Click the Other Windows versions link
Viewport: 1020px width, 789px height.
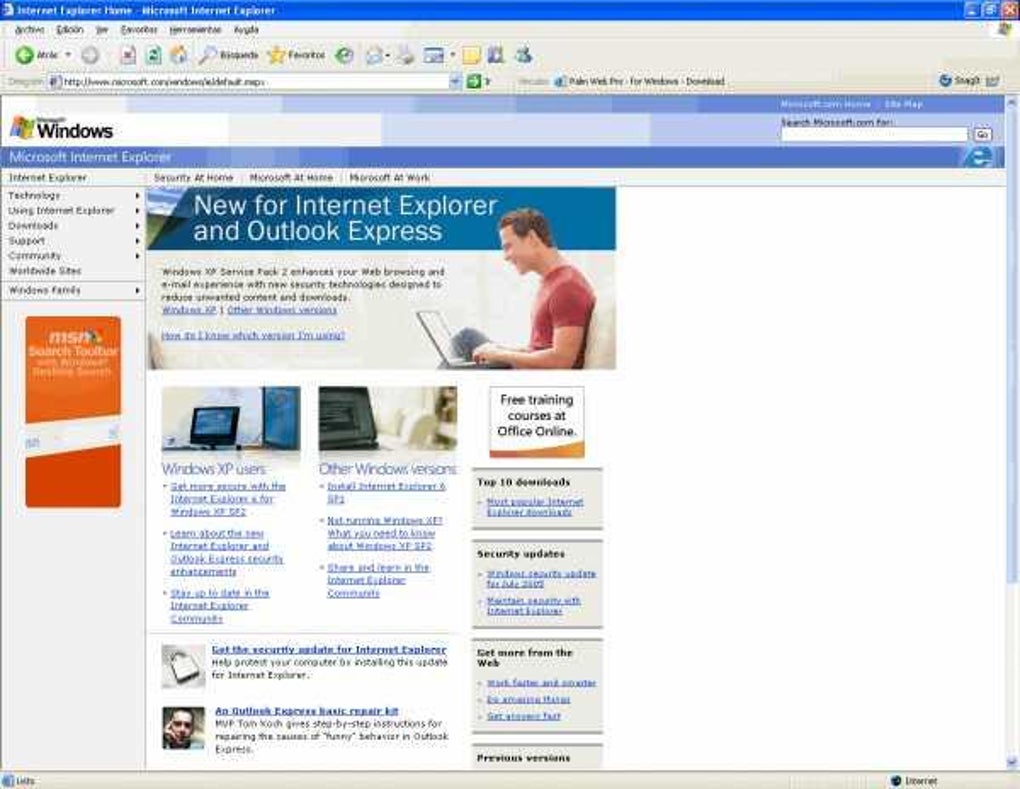point(282,310)
